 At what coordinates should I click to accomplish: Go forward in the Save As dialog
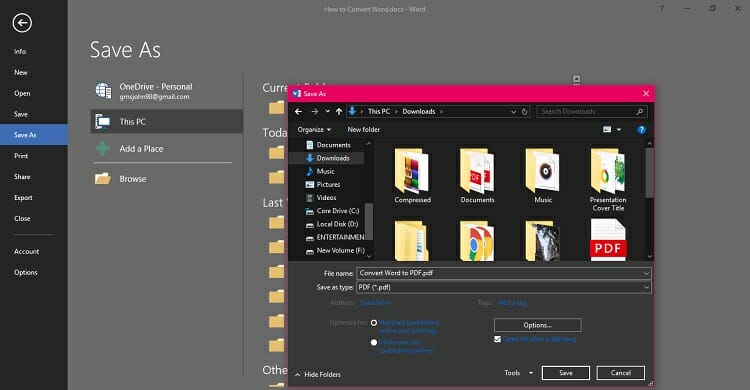[314, 111]
